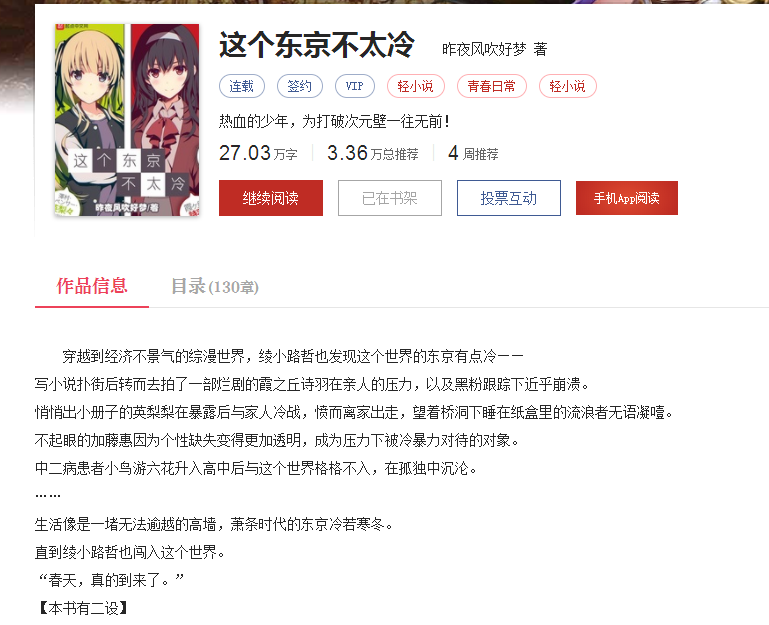769x625 pixels.
Task: Click the 3.36 万总推荐 stat
Action: point(373,153)
